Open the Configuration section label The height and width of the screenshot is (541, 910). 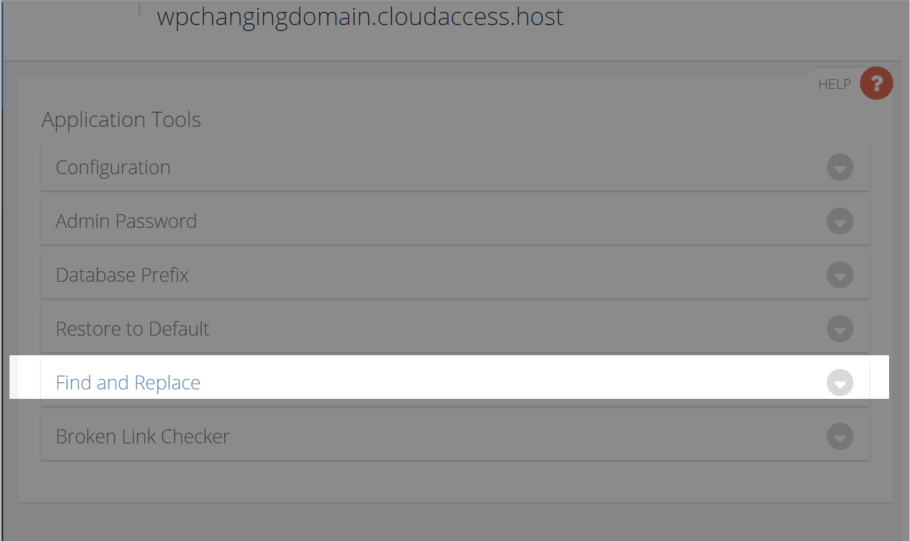(113, 168)
